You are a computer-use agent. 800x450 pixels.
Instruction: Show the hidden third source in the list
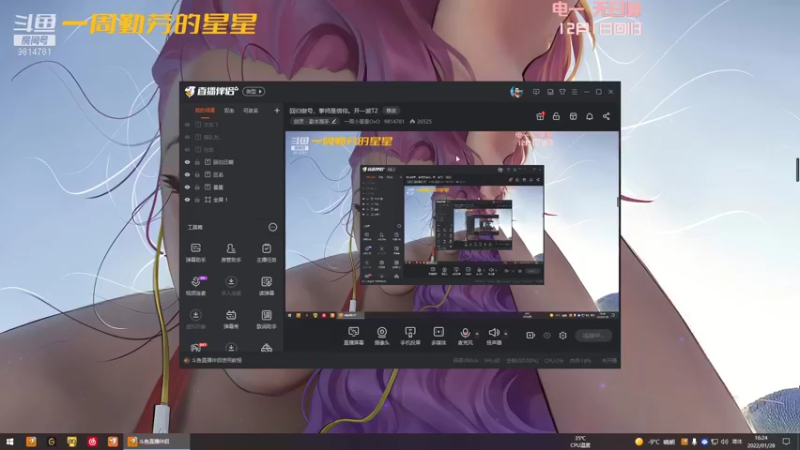[x=187, y=149]
